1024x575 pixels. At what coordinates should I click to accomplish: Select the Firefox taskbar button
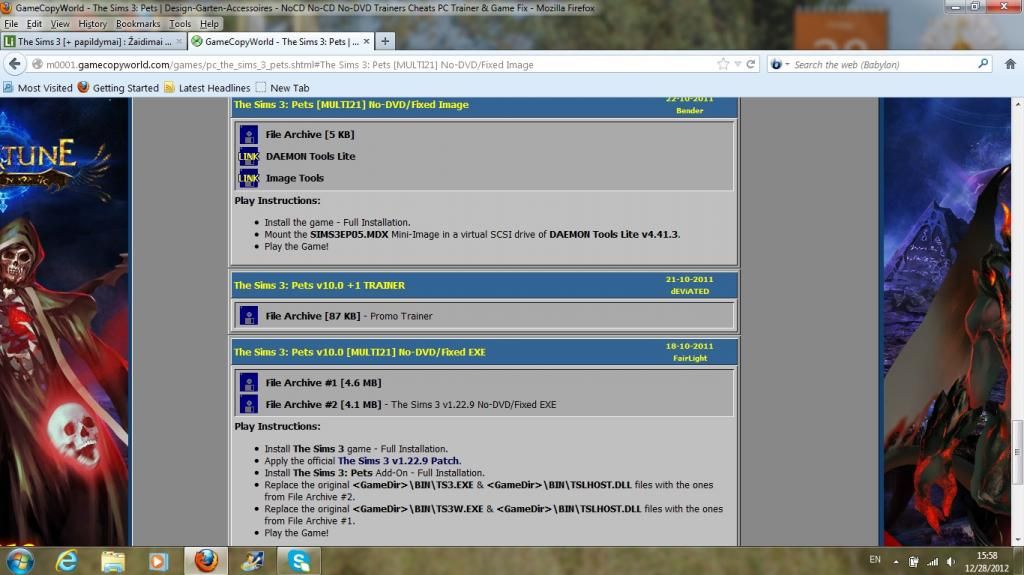point(206,561)
